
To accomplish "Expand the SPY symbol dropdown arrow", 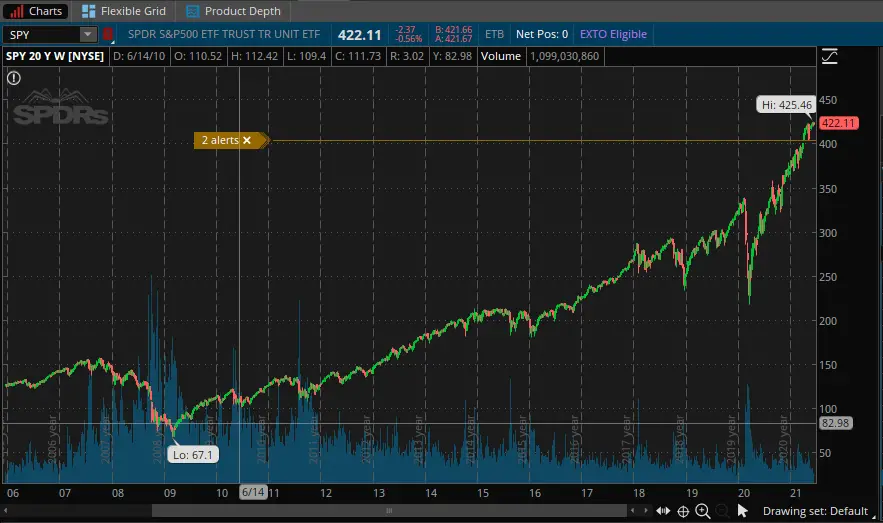I will click(x=88, y=35).
